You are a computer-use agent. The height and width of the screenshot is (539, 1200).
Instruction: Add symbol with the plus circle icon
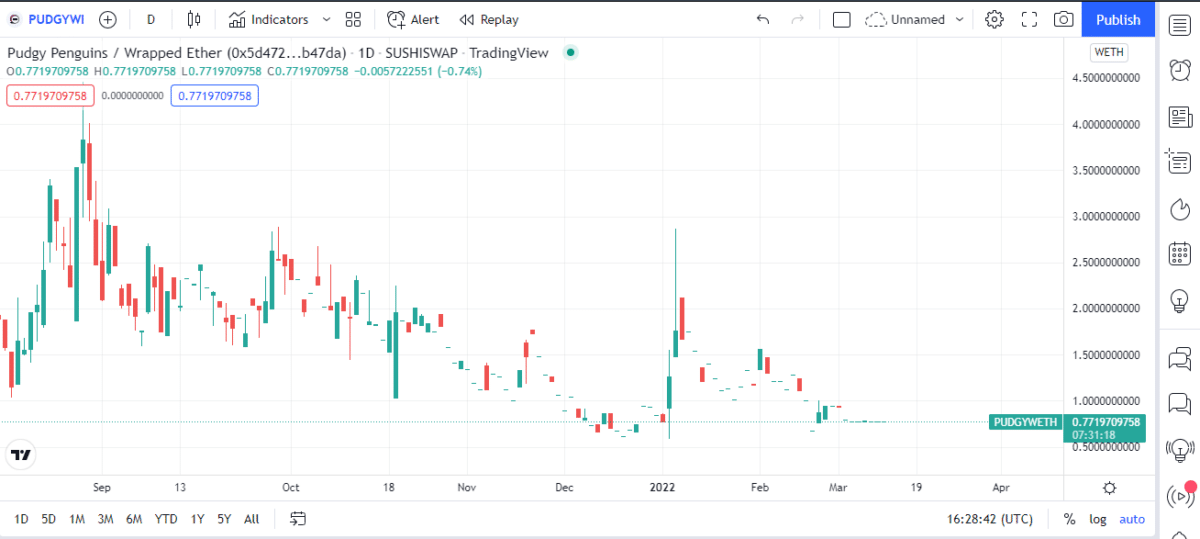[x=108, y=19]
